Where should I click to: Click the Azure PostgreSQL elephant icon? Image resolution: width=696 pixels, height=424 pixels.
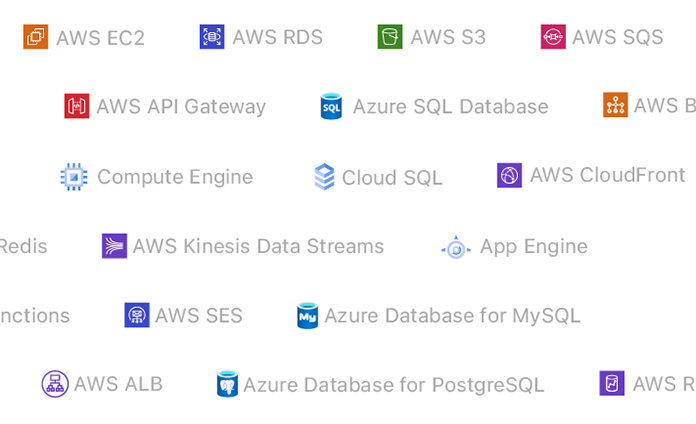(227, 384)
